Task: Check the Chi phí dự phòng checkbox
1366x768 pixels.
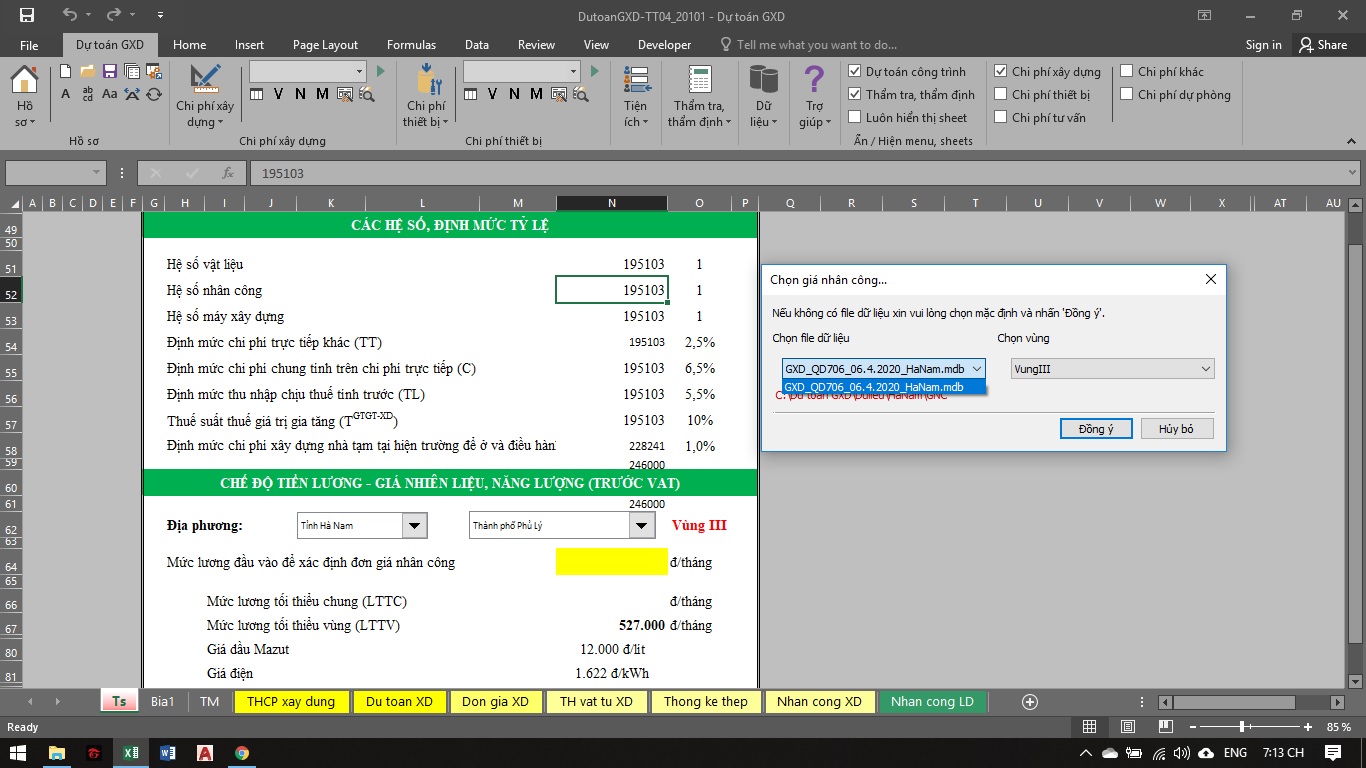Action: click(x=1127, y=94)
